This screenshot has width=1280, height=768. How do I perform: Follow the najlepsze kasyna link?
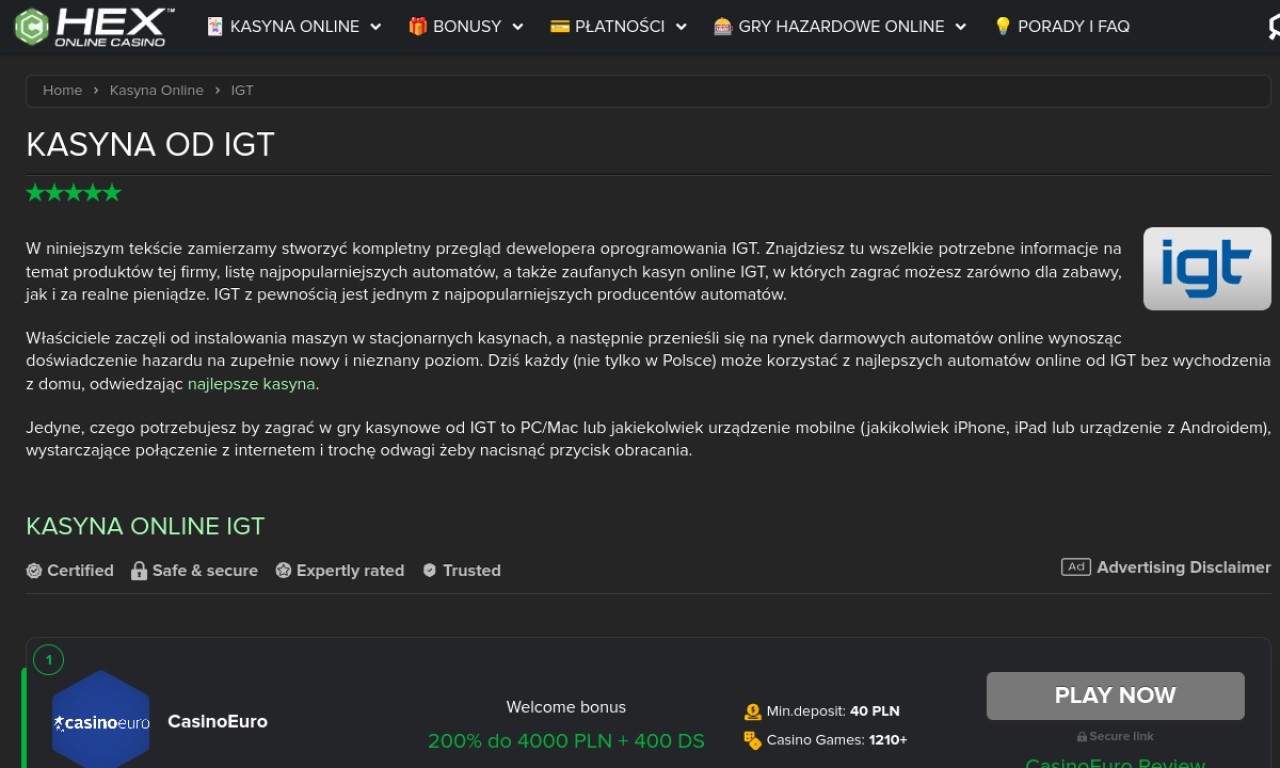click(x=251, y=384)
